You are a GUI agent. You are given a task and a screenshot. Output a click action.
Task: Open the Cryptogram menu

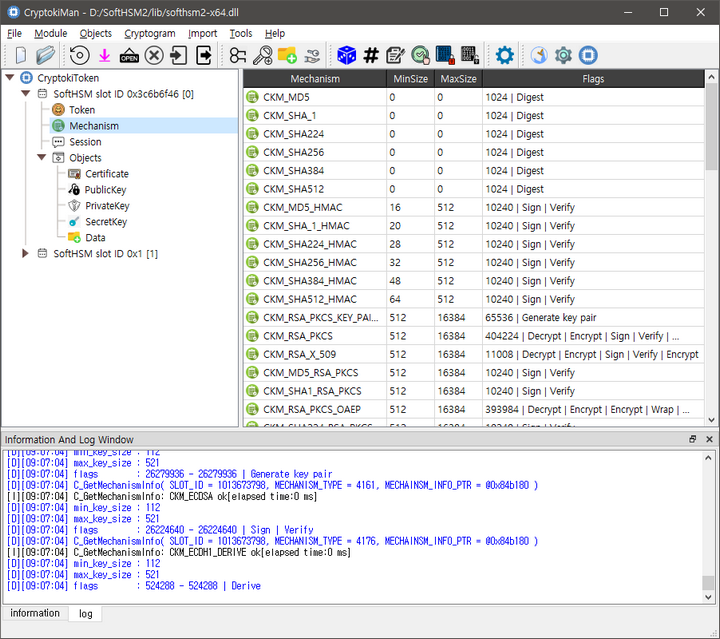(x=150, y=33)
